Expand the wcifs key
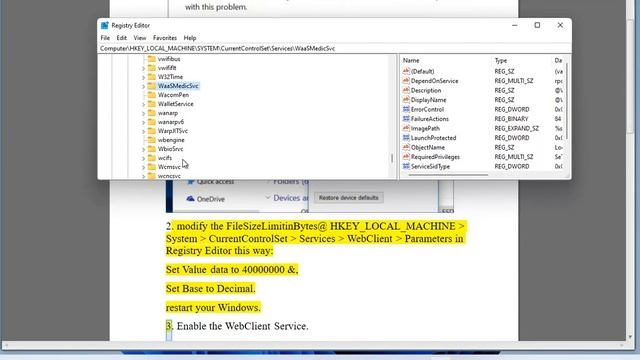This screenshot has width=640, height=360. [143, 158]
